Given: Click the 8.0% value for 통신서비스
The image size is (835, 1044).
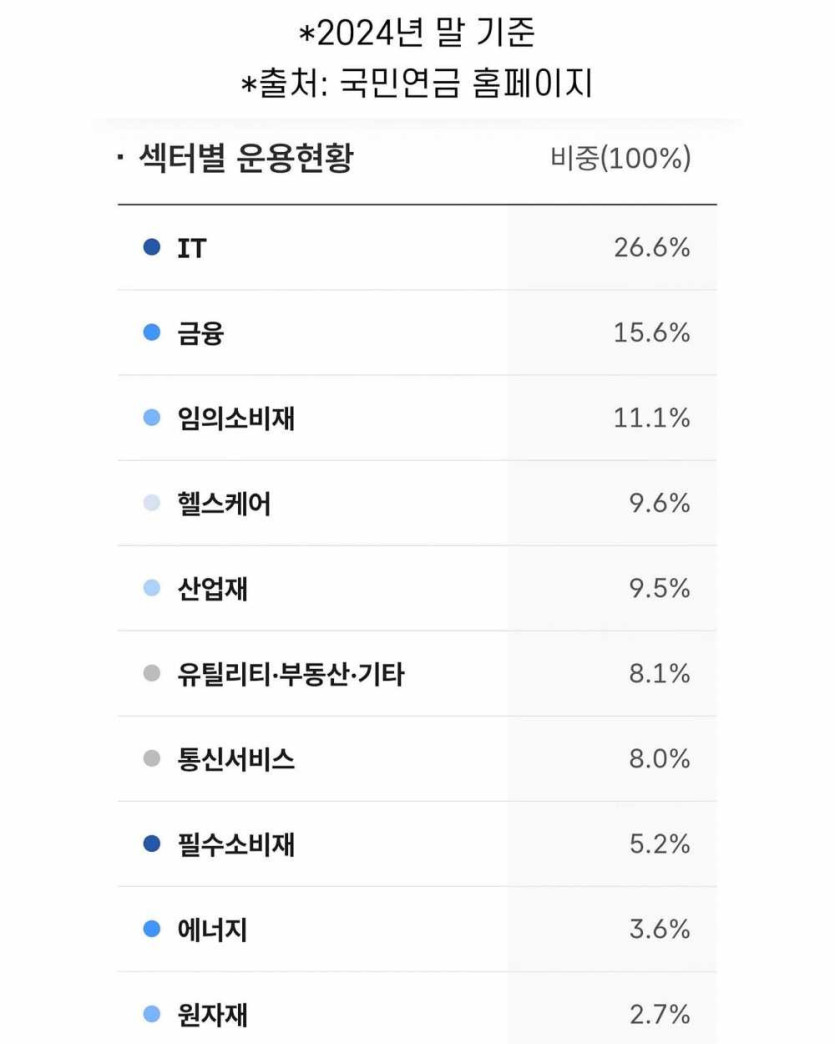Looking at the screenshot, I should (660, 759).
